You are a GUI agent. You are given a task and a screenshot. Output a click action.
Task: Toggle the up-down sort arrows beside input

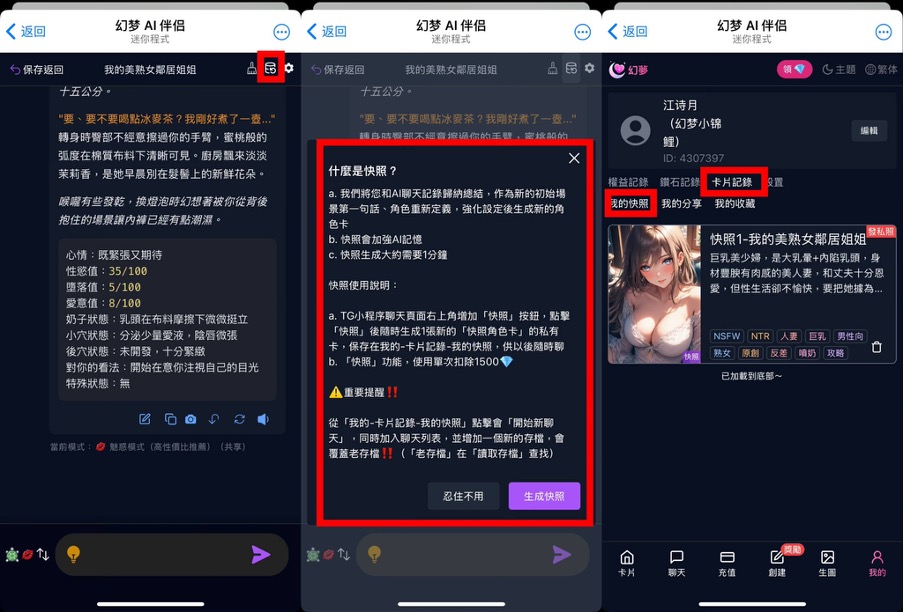coord(42,555)
